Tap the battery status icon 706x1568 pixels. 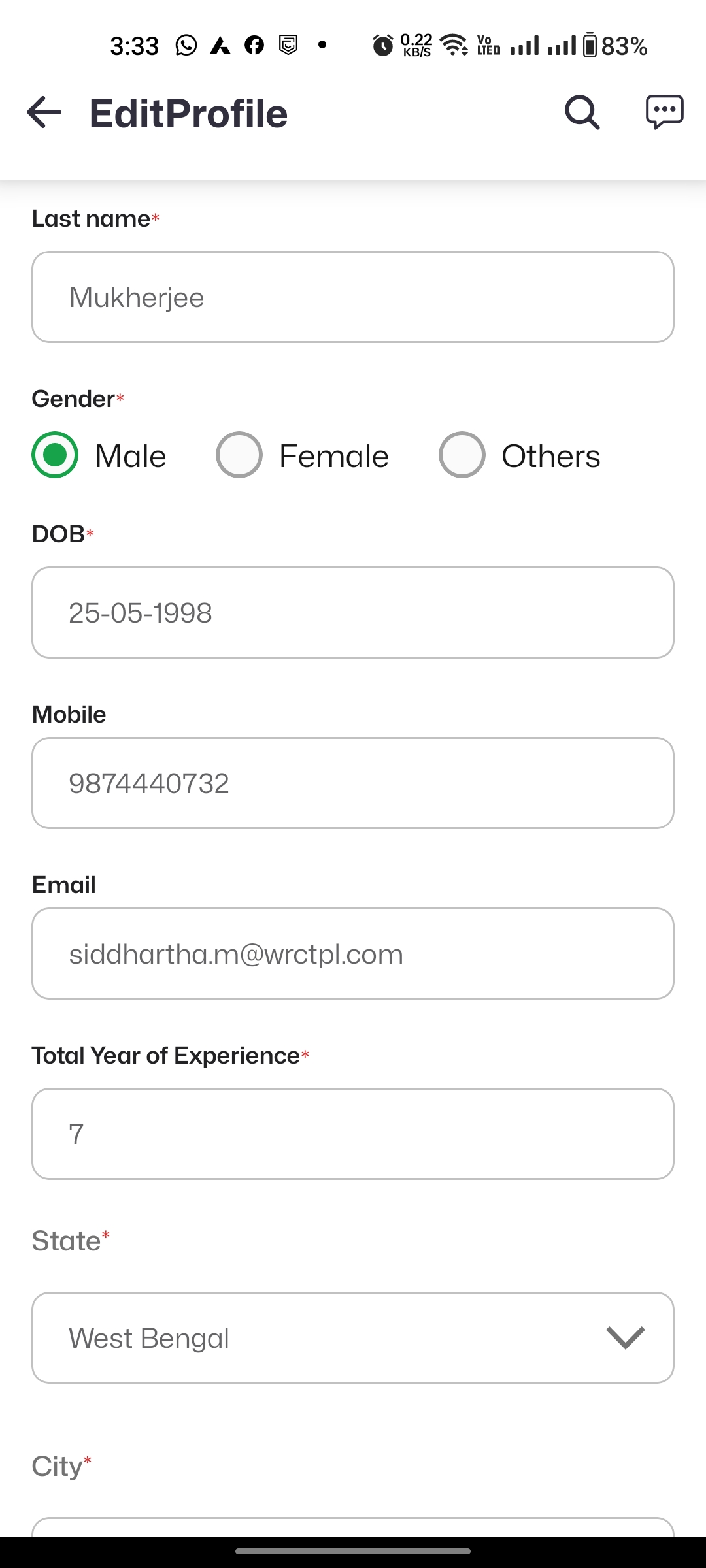click(x=590, y=45)
